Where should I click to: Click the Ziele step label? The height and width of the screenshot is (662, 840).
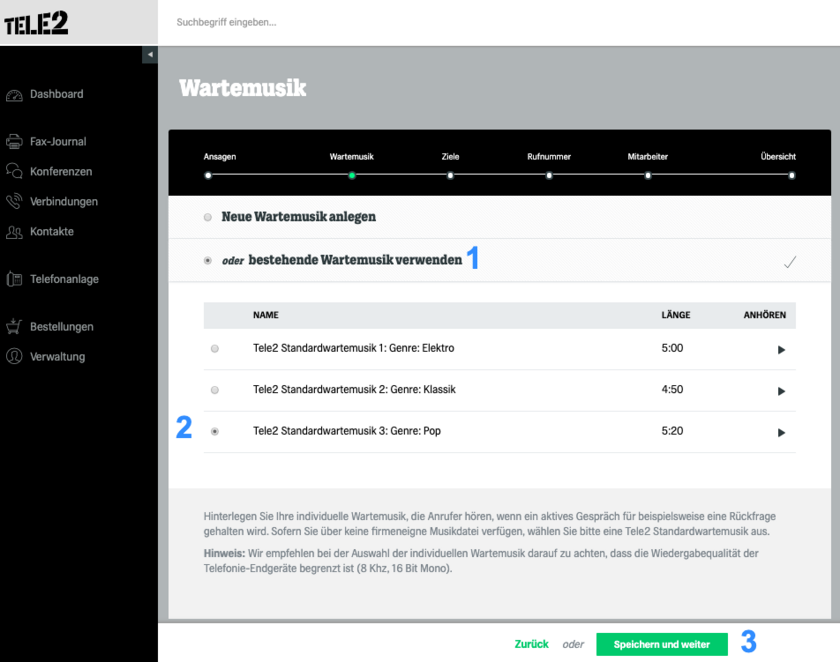click(x=451, y=156)
